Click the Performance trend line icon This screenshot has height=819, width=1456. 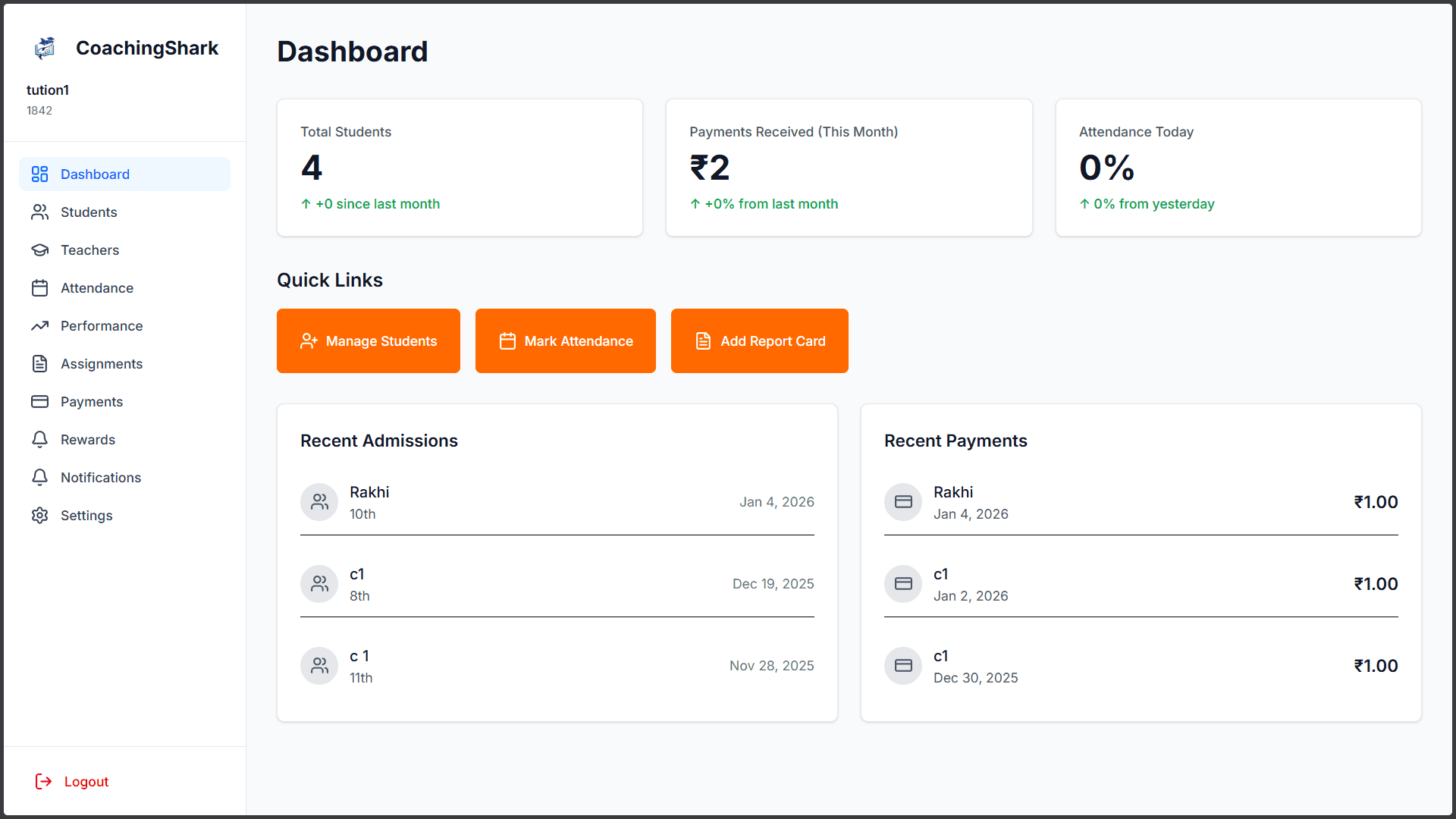click(x=39, y=326)
